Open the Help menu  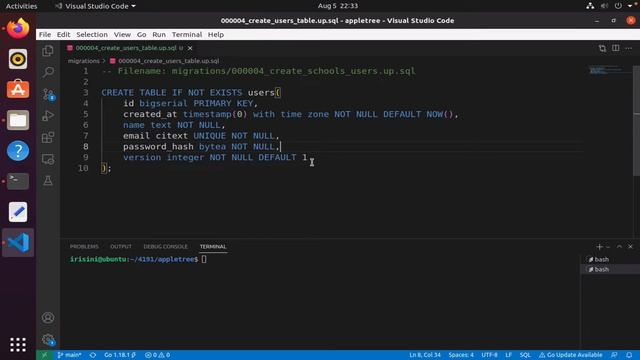216,34
